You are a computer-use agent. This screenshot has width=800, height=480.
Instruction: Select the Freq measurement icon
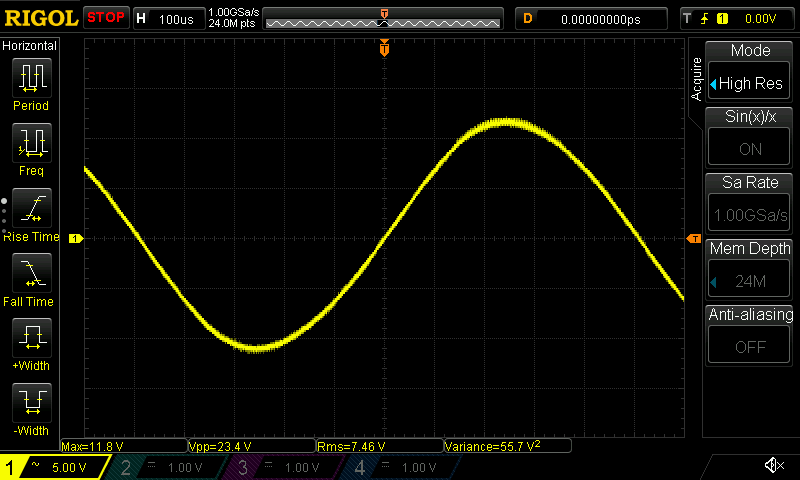[31, 143]
